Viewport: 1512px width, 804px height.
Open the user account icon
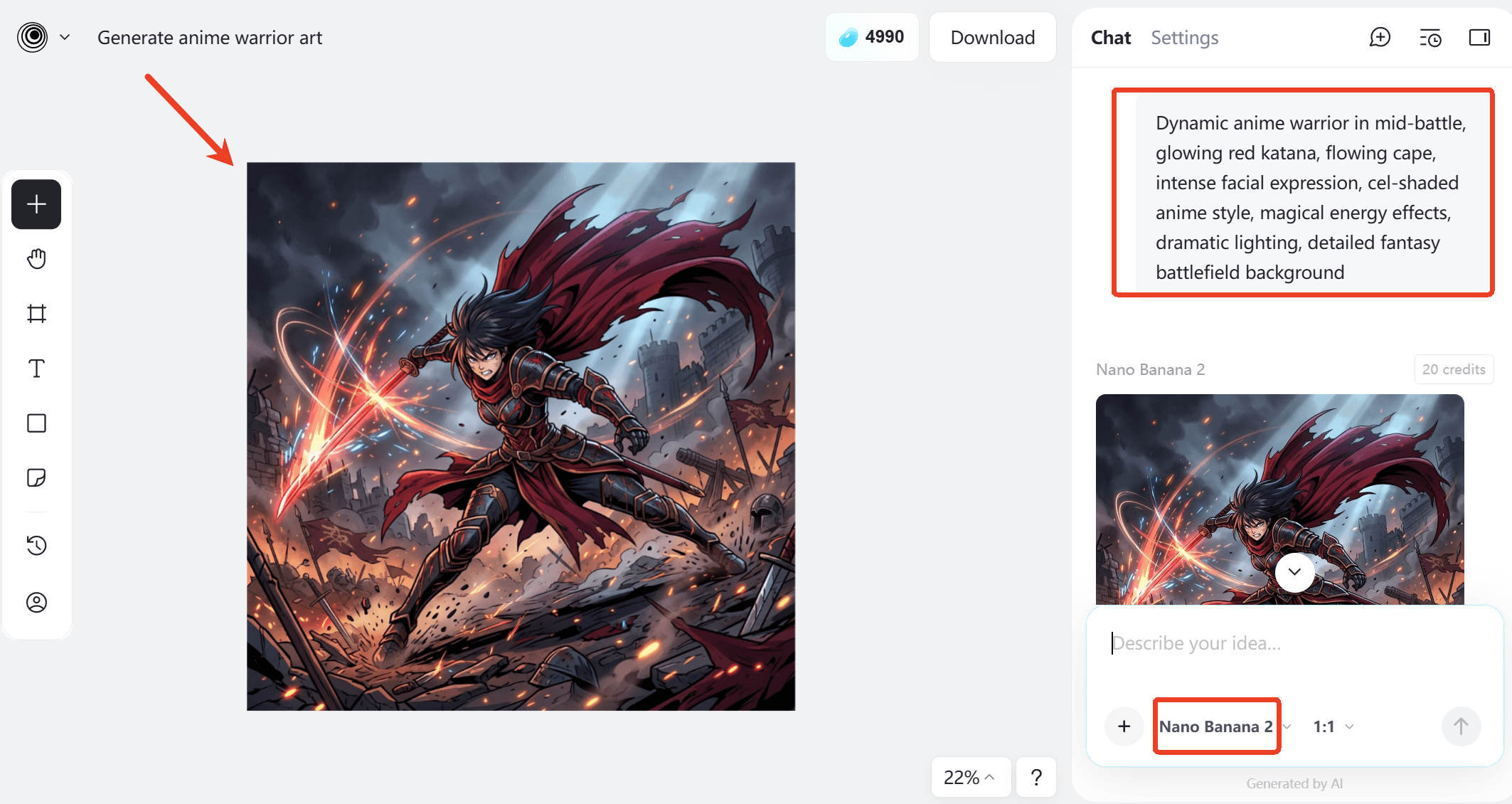[36, 603]
